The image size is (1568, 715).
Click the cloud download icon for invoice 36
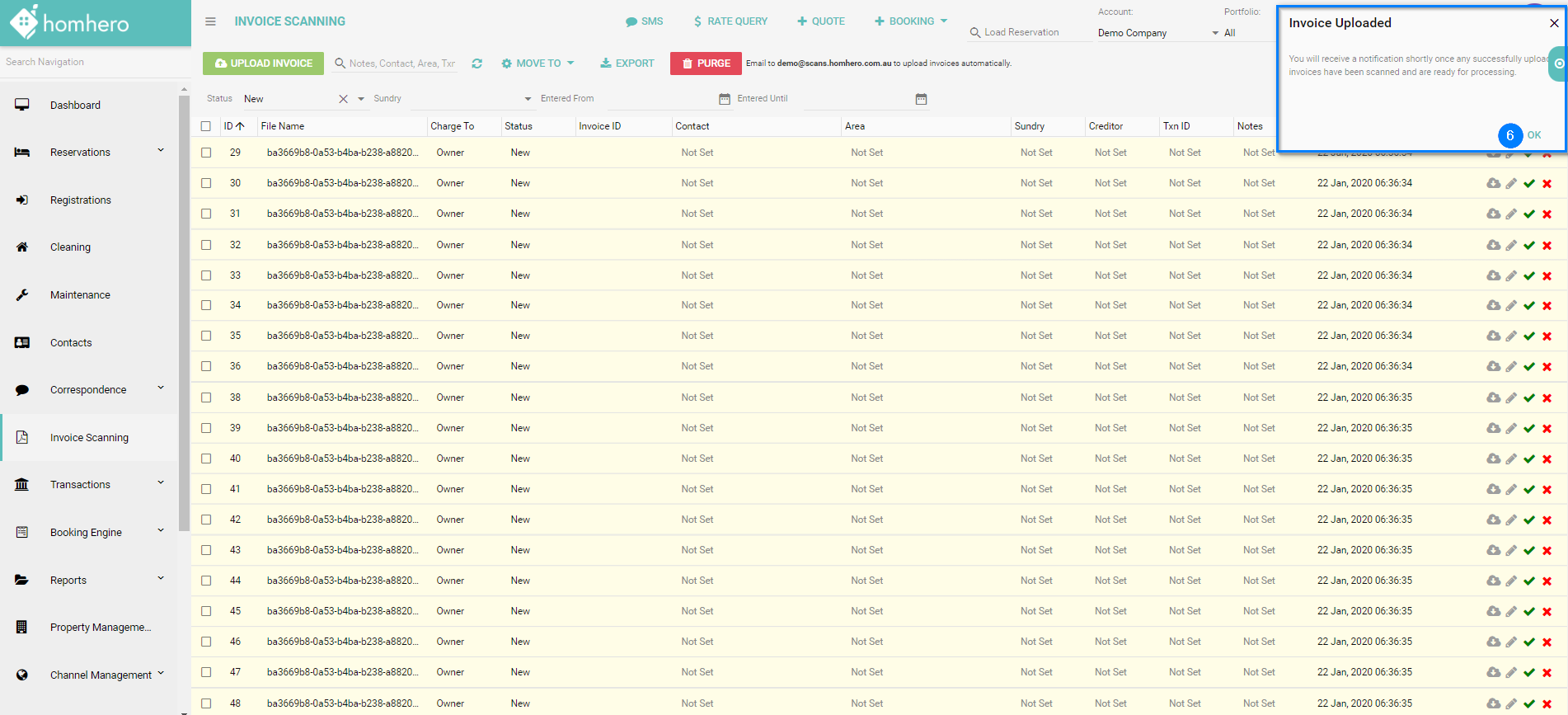[1493, 366]
